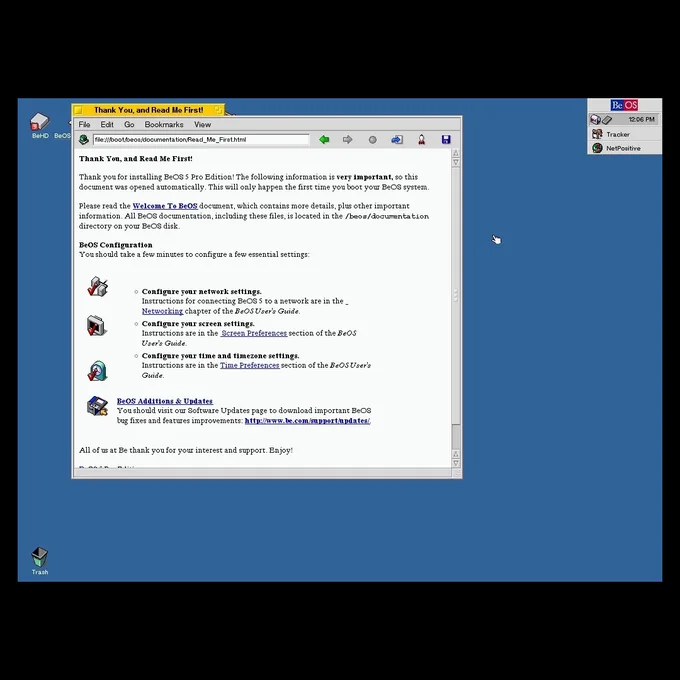Click the Additions & Updates disk icon
Viewport: 680px width, 680px height.
pos(97,406)
